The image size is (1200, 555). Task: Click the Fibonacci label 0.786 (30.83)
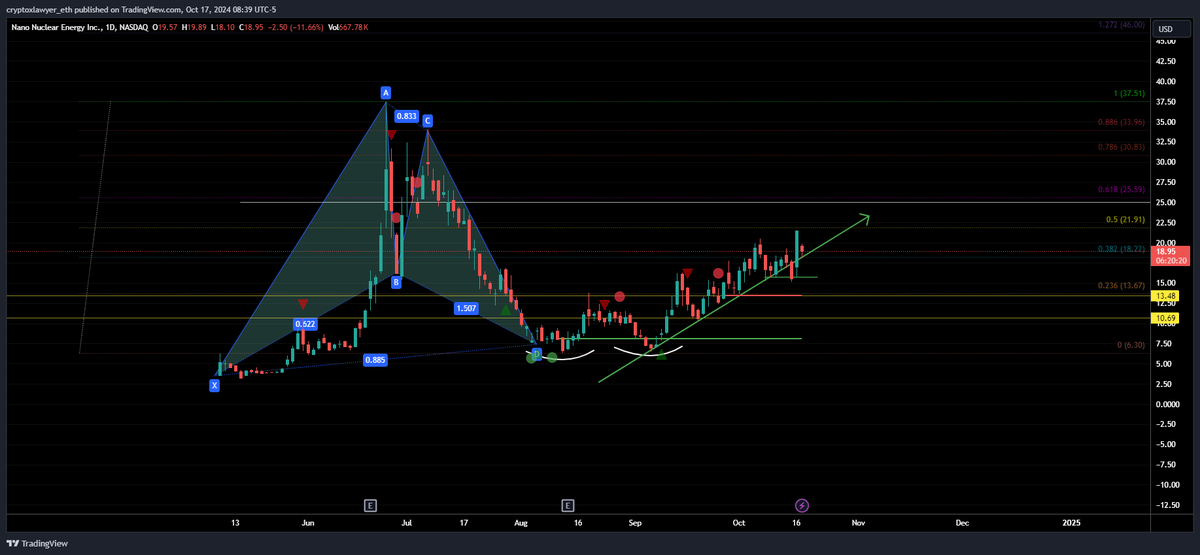[x=1122, y=147]
